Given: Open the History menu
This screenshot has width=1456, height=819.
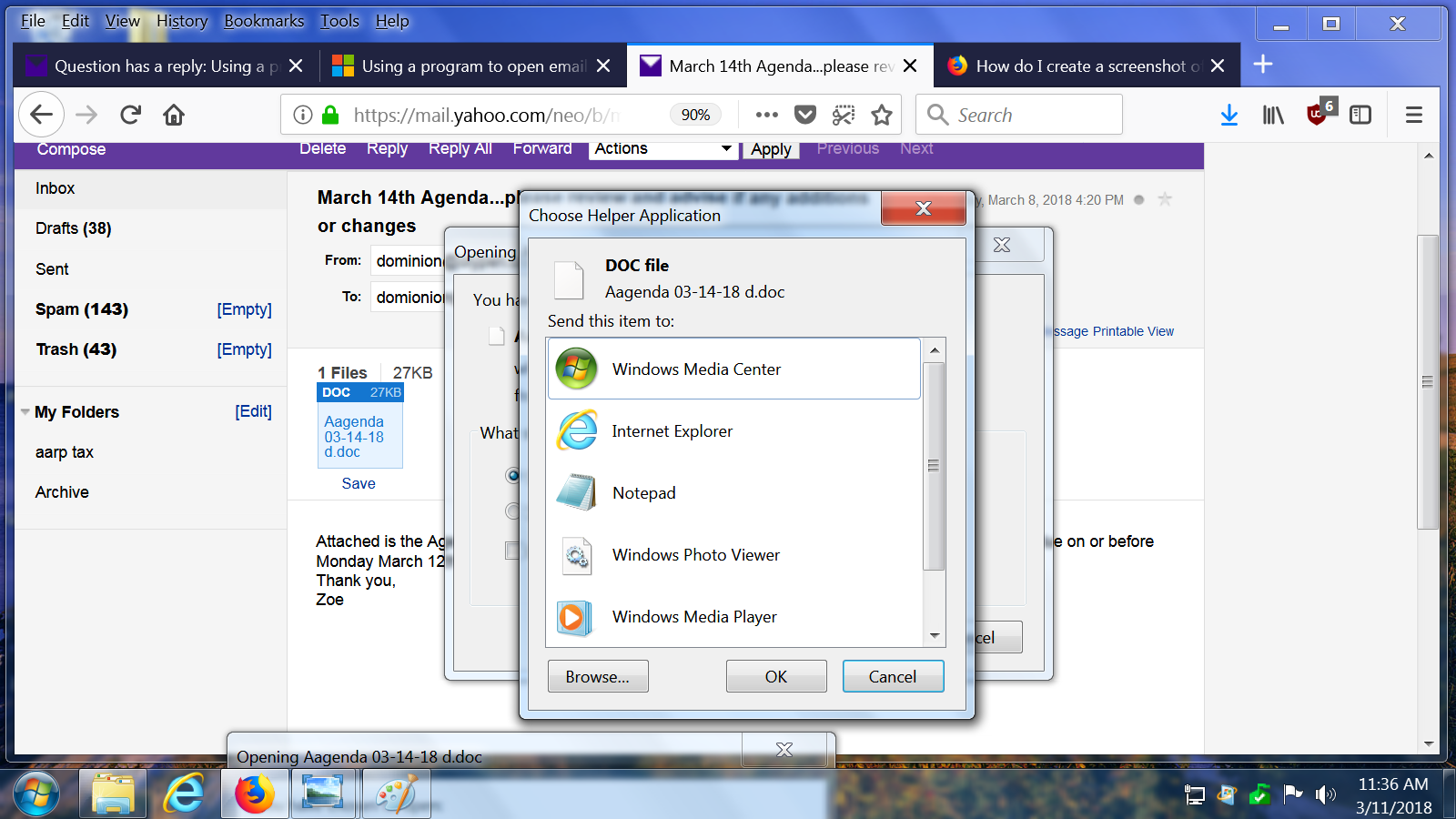Looking at the screenshot, I should tap(182, 21).
